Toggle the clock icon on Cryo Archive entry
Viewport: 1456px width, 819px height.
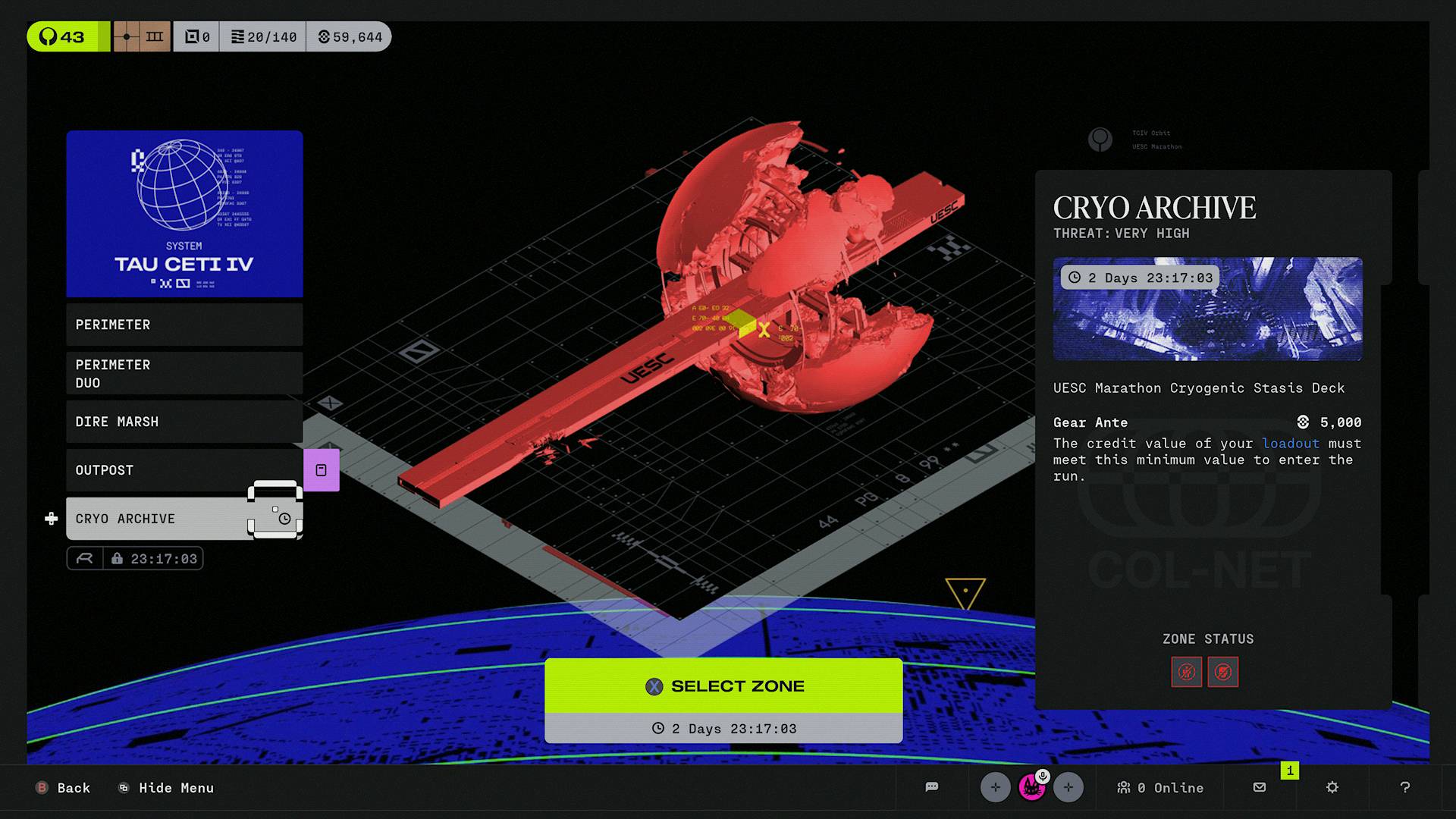point(284,519)
